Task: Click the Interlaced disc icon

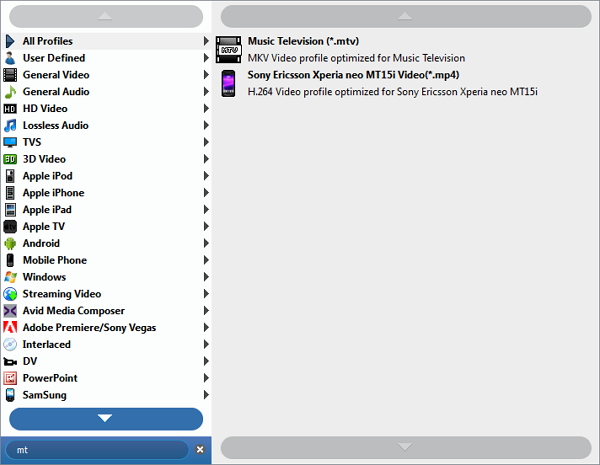Action: [10, 344]
